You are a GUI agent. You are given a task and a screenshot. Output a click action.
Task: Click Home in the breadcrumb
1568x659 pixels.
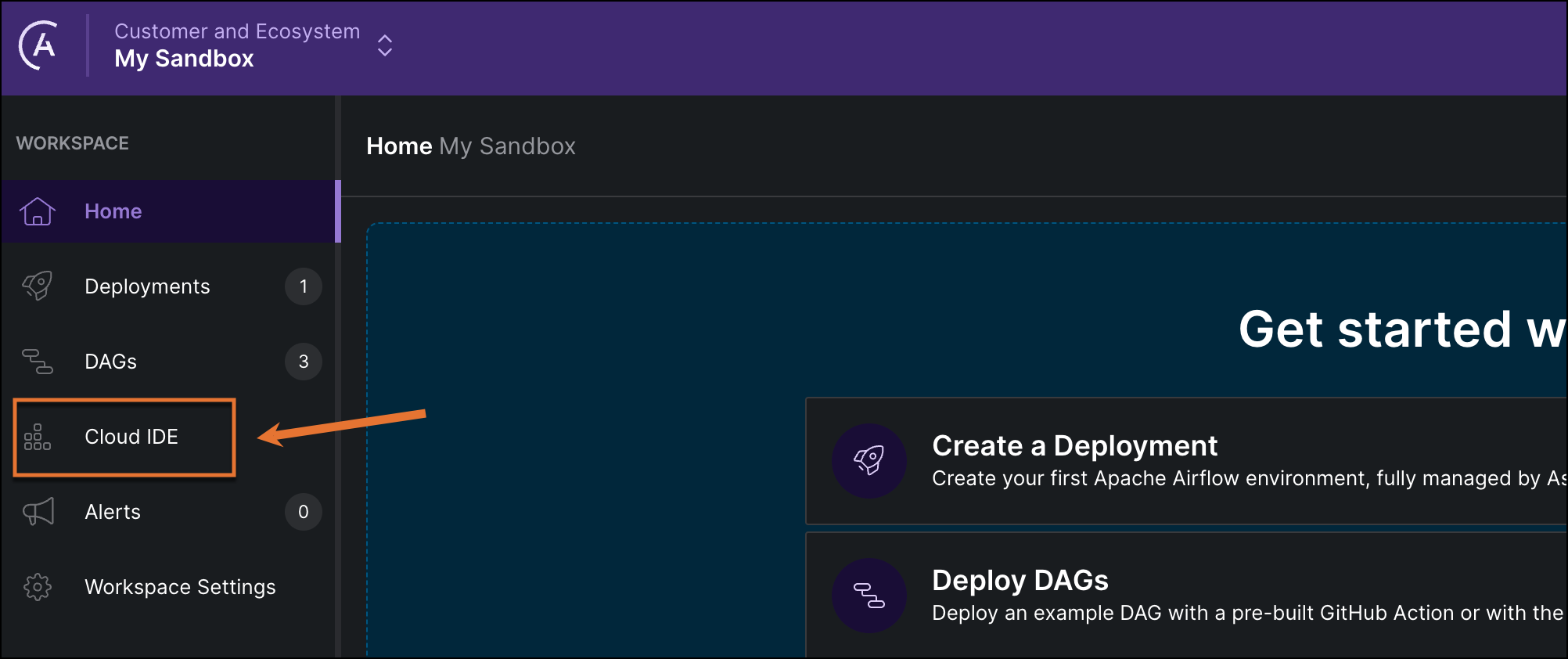[398, 146]
